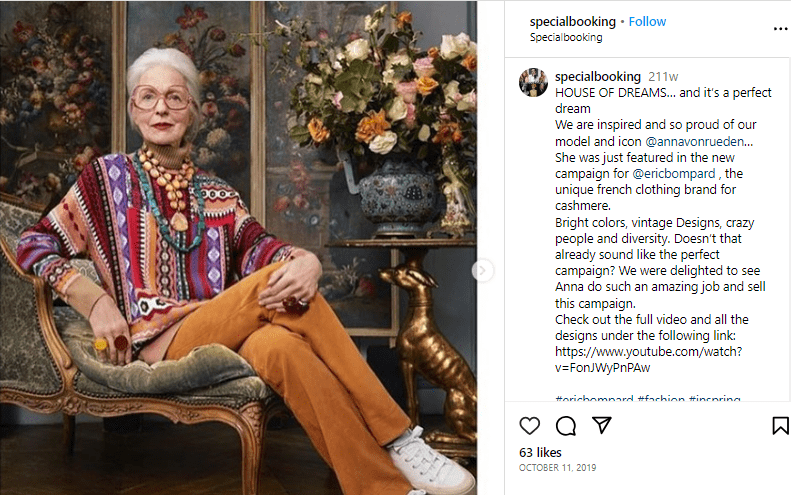
Task: Open comments via speech bubble icon
Action: pyautogui.click(x=566, y=426)
